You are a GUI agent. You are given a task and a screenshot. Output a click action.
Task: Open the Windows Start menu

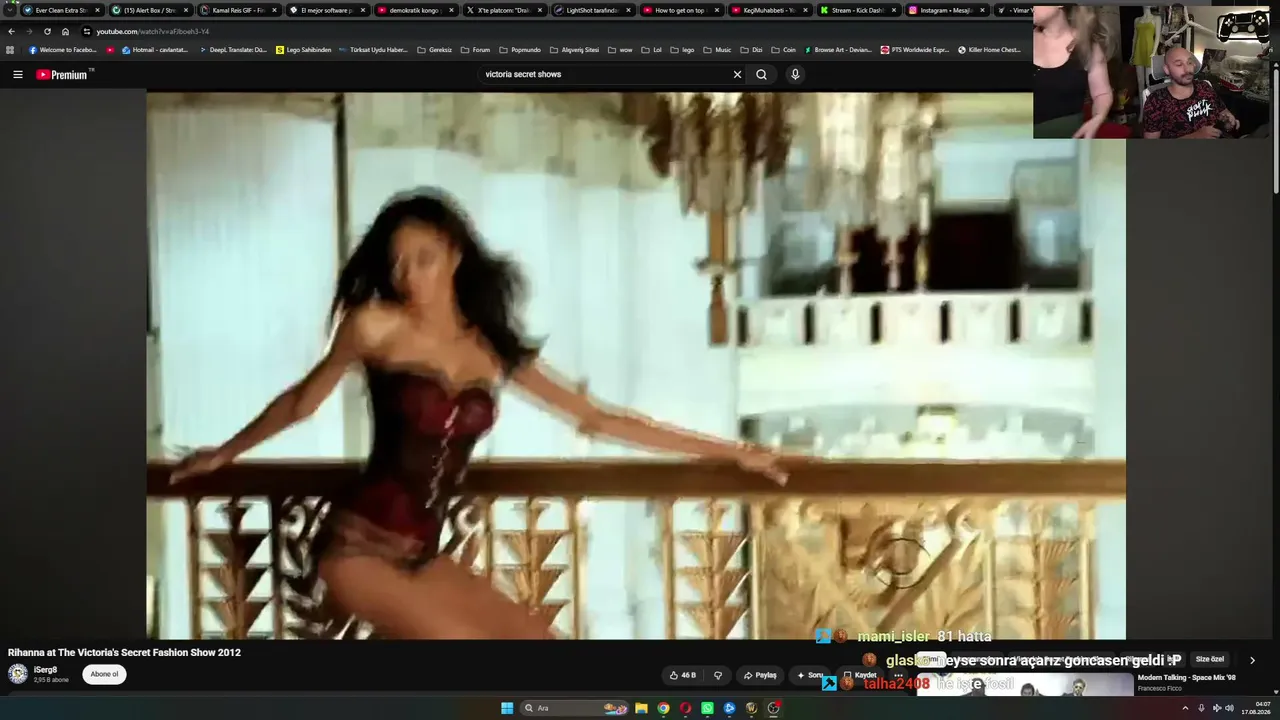[507, 708]
